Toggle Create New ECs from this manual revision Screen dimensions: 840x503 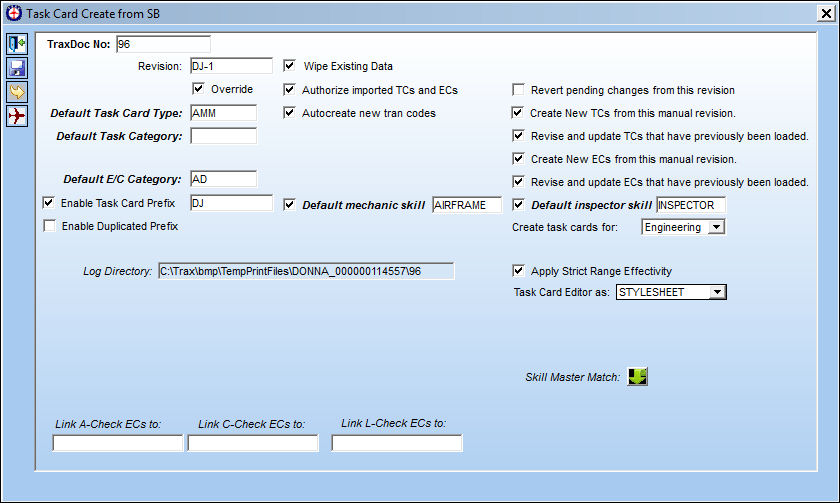tap(518, 159)
